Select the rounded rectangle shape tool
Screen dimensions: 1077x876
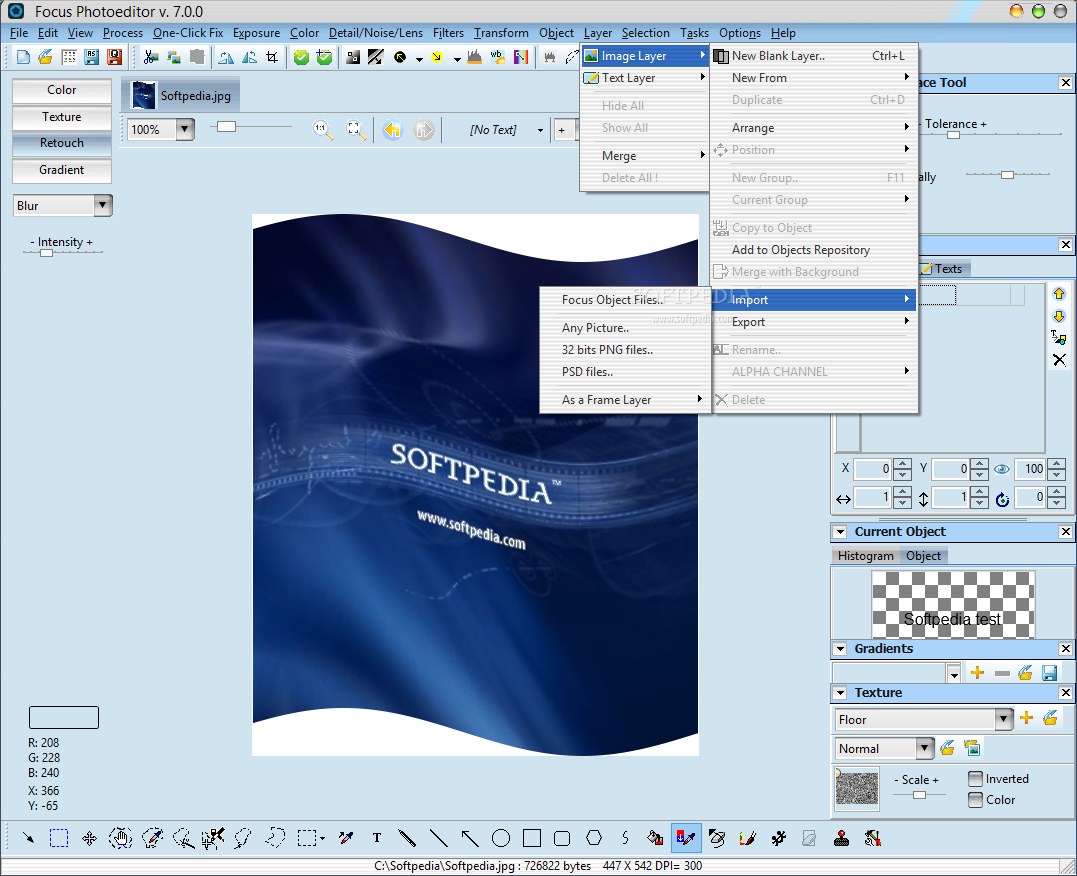[562, 838]
